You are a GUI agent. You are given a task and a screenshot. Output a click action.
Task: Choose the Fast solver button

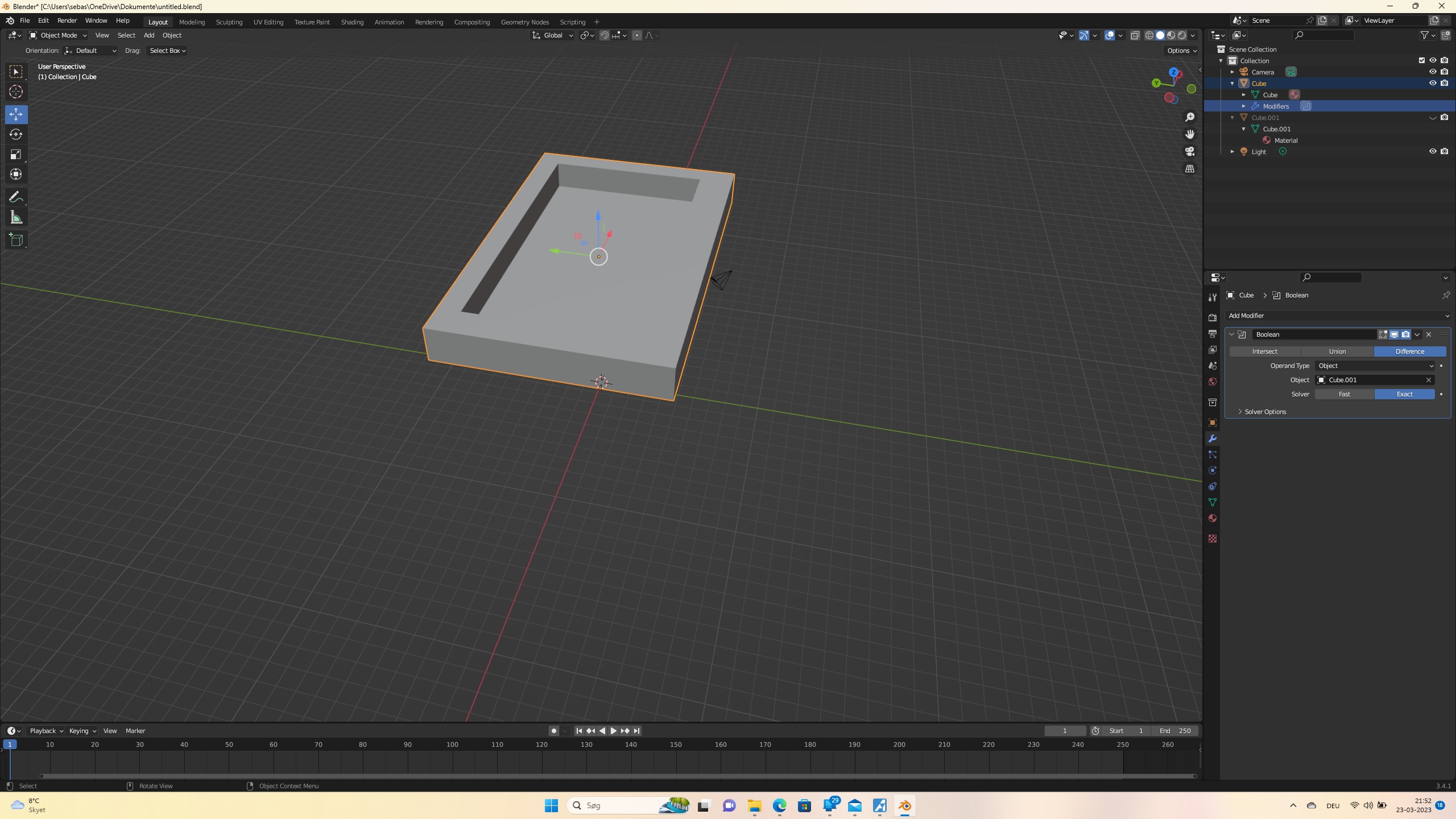1344,394
